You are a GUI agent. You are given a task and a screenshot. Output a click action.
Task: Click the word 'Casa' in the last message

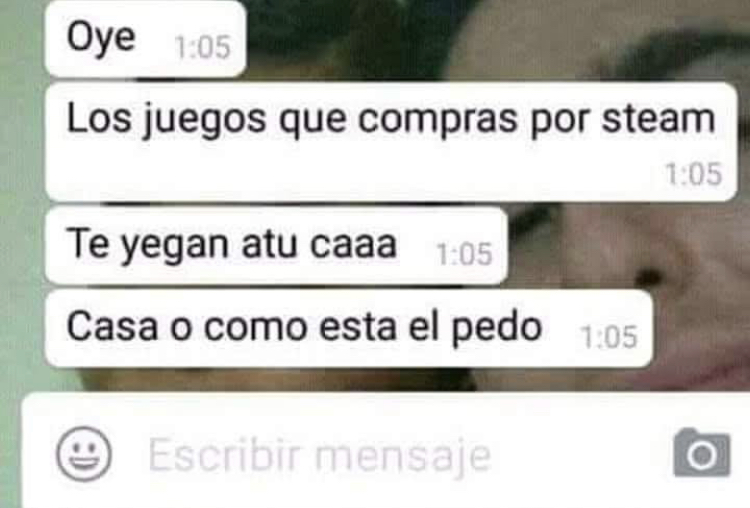coord(112,327)
